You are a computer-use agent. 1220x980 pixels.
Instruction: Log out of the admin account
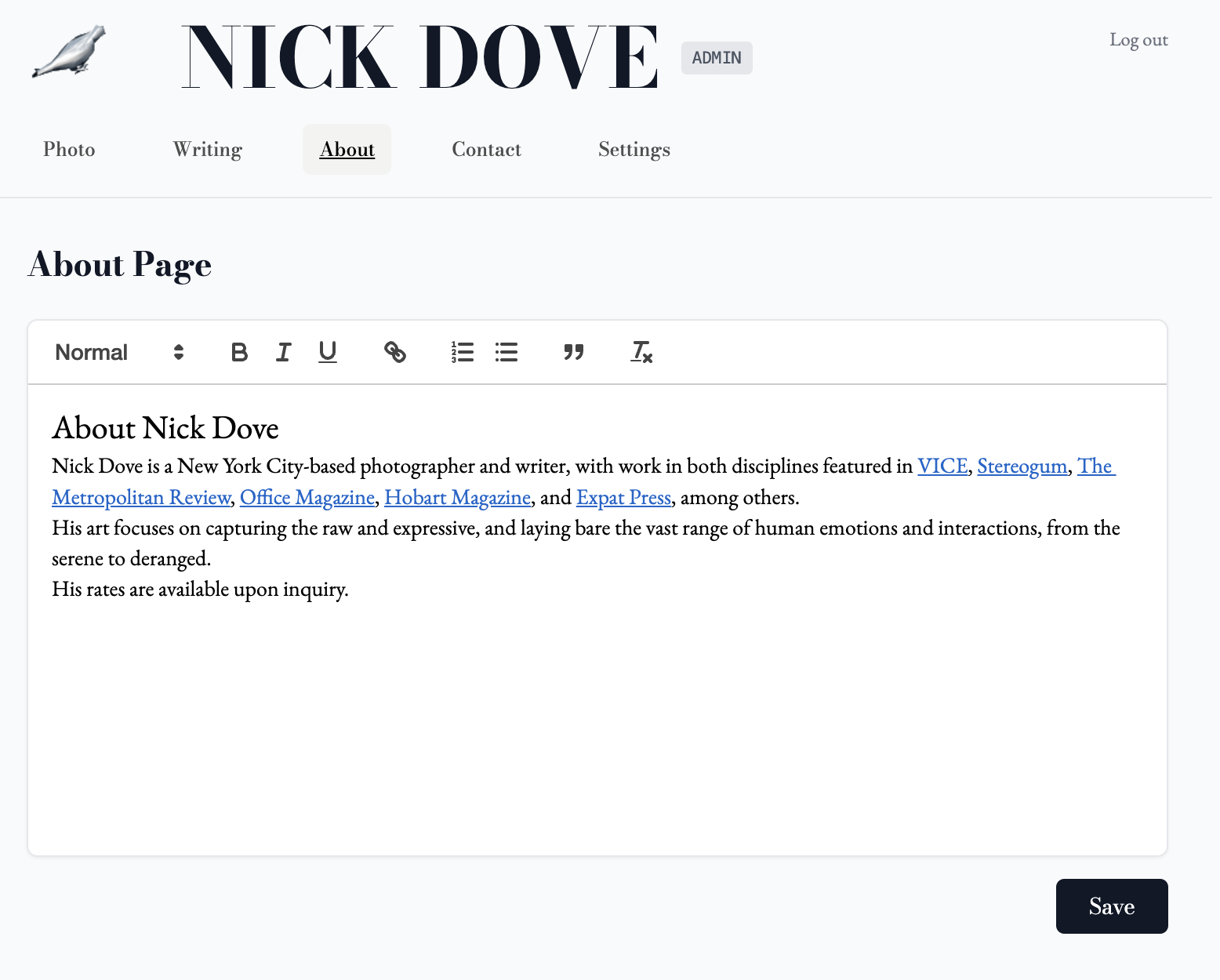pyautogui.click(x=1138, y=39)
